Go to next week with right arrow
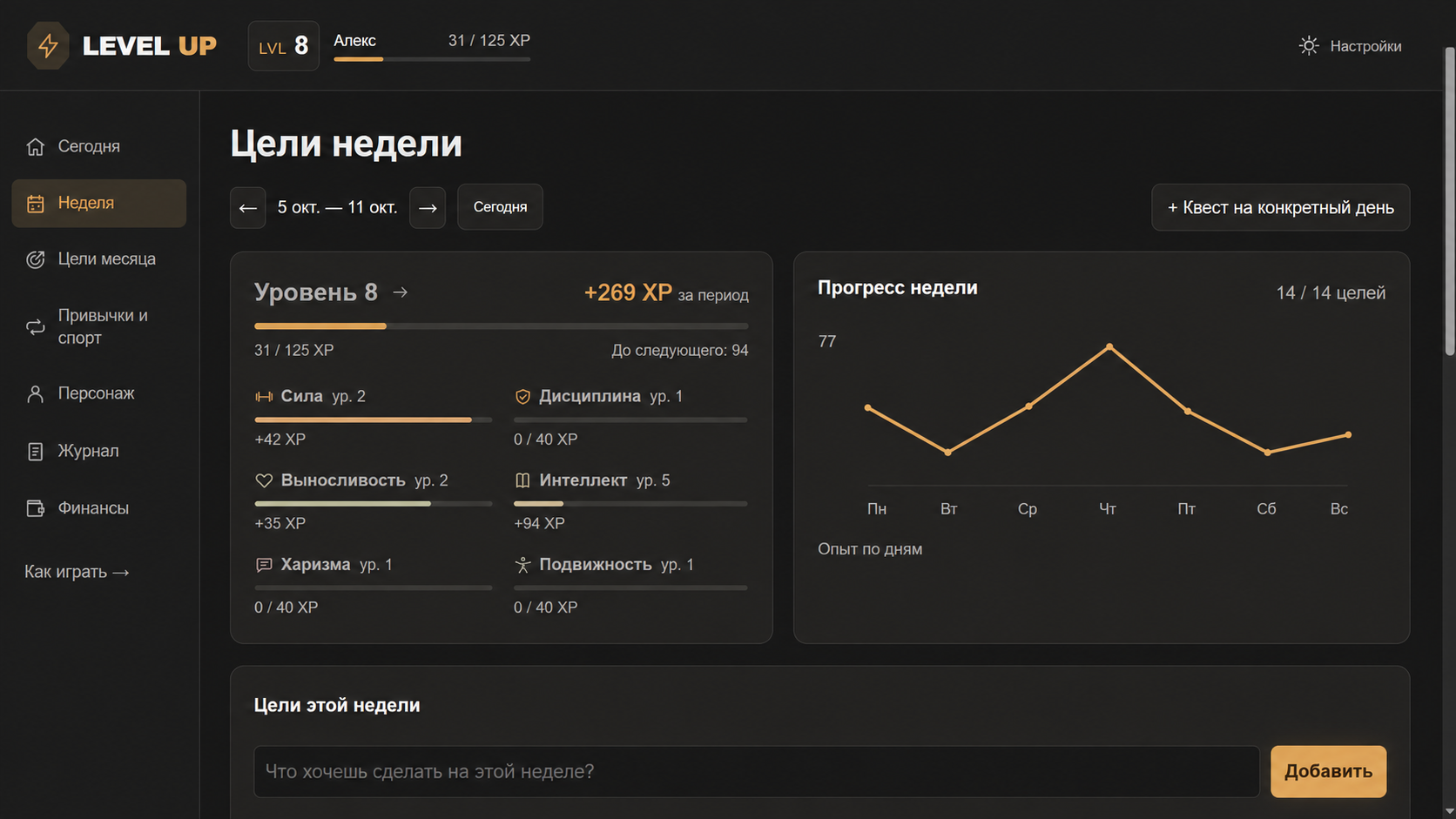The width and height of the screenshot is (1456, 819). click(428, 207)
